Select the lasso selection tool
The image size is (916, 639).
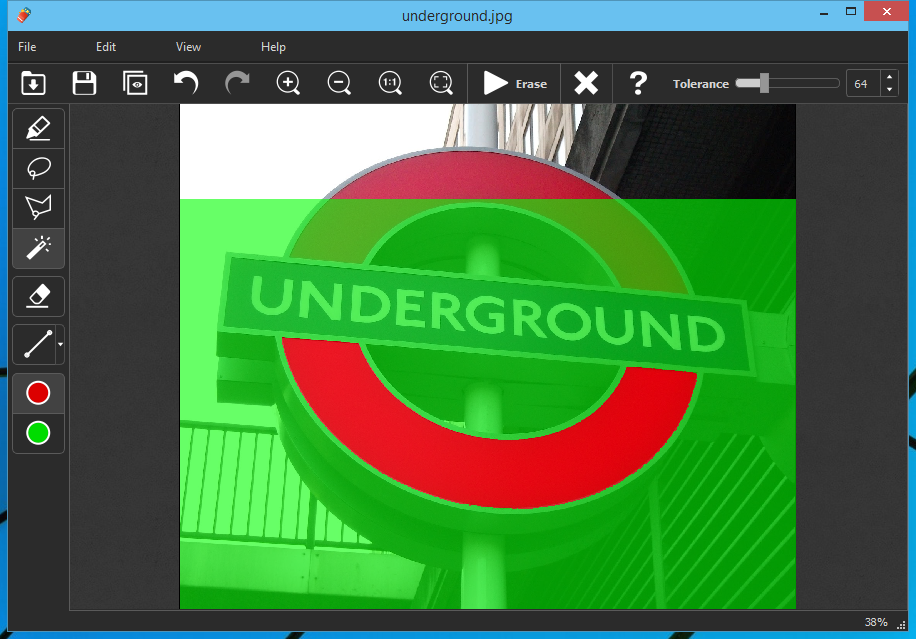pos(38,168)
